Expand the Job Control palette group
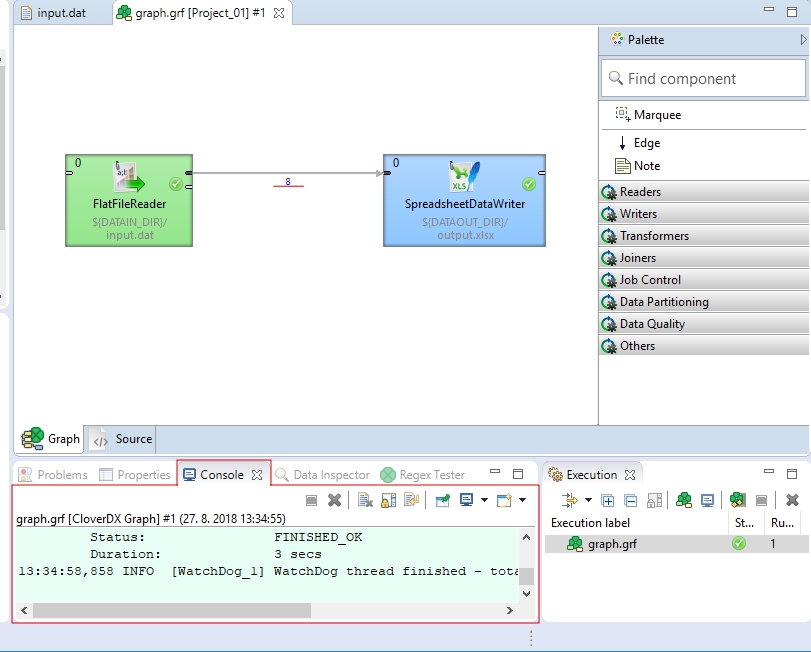The image size is (811, 652). (x=703, y=280)
